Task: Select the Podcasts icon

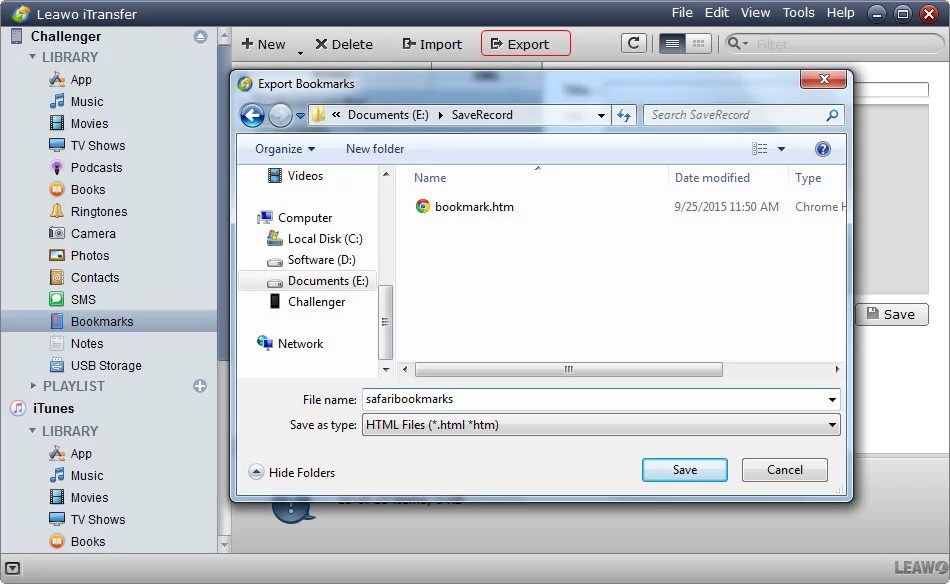Action: pyautogui.click(x=55, y=167)
